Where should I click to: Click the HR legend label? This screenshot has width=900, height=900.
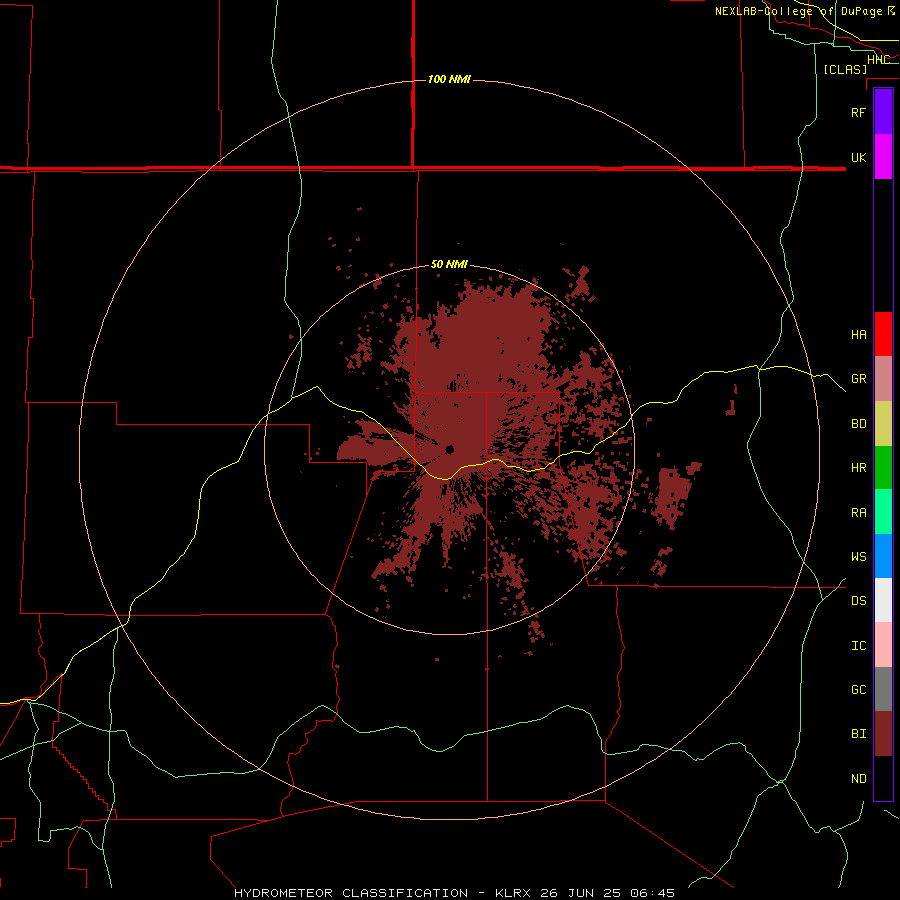858,468
